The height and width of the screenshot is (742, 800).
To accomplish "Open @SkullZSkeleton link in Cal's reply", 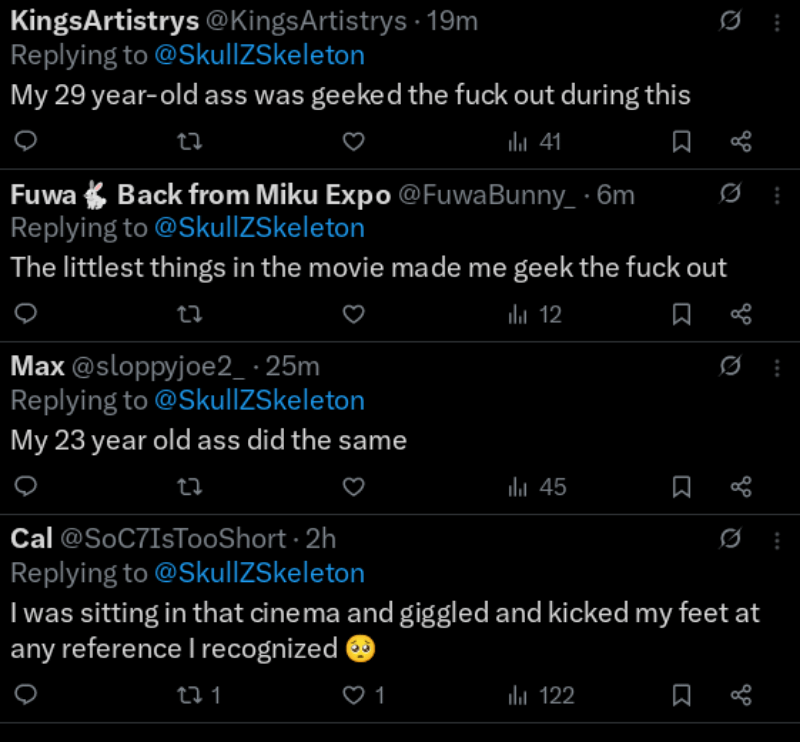I will [x=259, y=574].
